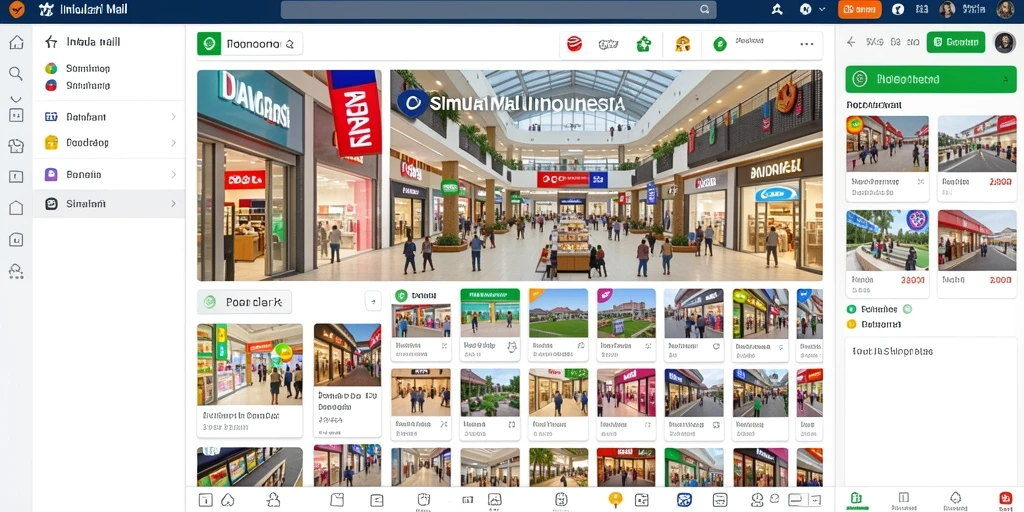Viewport: 1024px width, 512px height.
Task: Click the round avatar in the right panel header
Action: tap(1004, 42)
